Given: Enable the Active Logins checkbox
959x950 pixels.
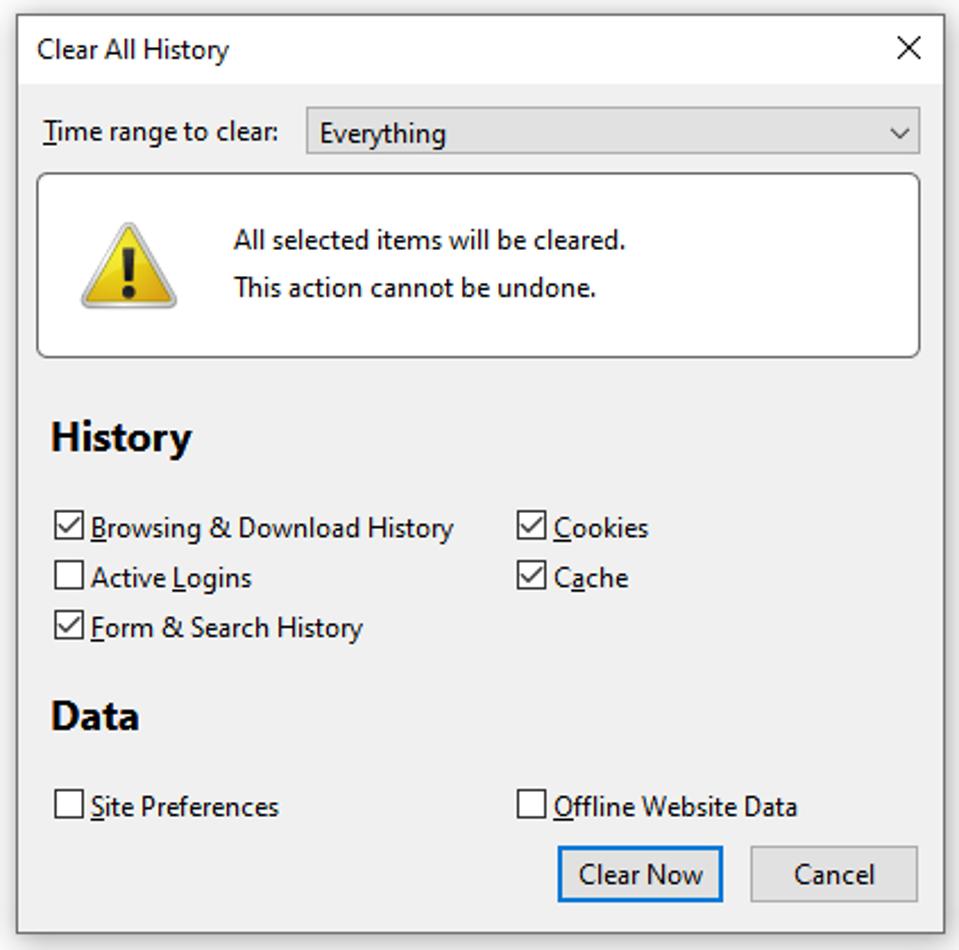Looking at the screenshot, I should pyautogui.click(x=69, y=576).
